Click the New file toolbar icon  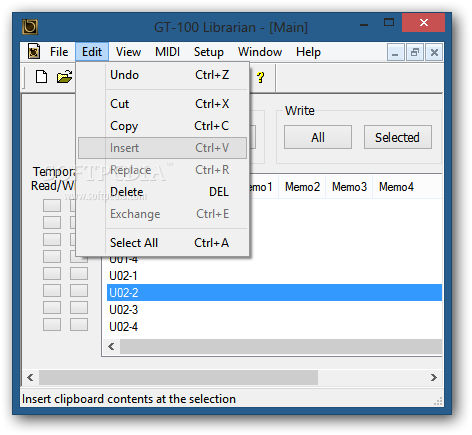41,77
